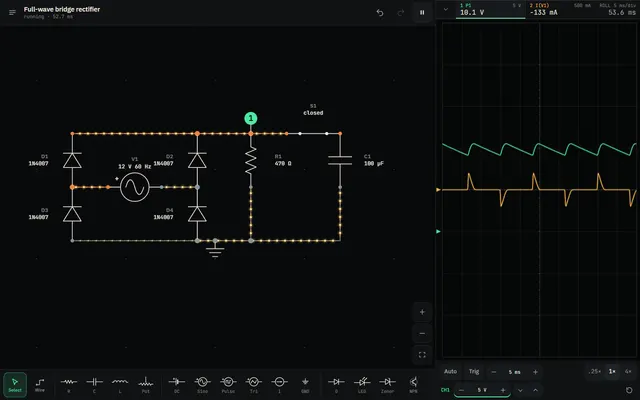Pick the Pulse source component

click(228, 384)
